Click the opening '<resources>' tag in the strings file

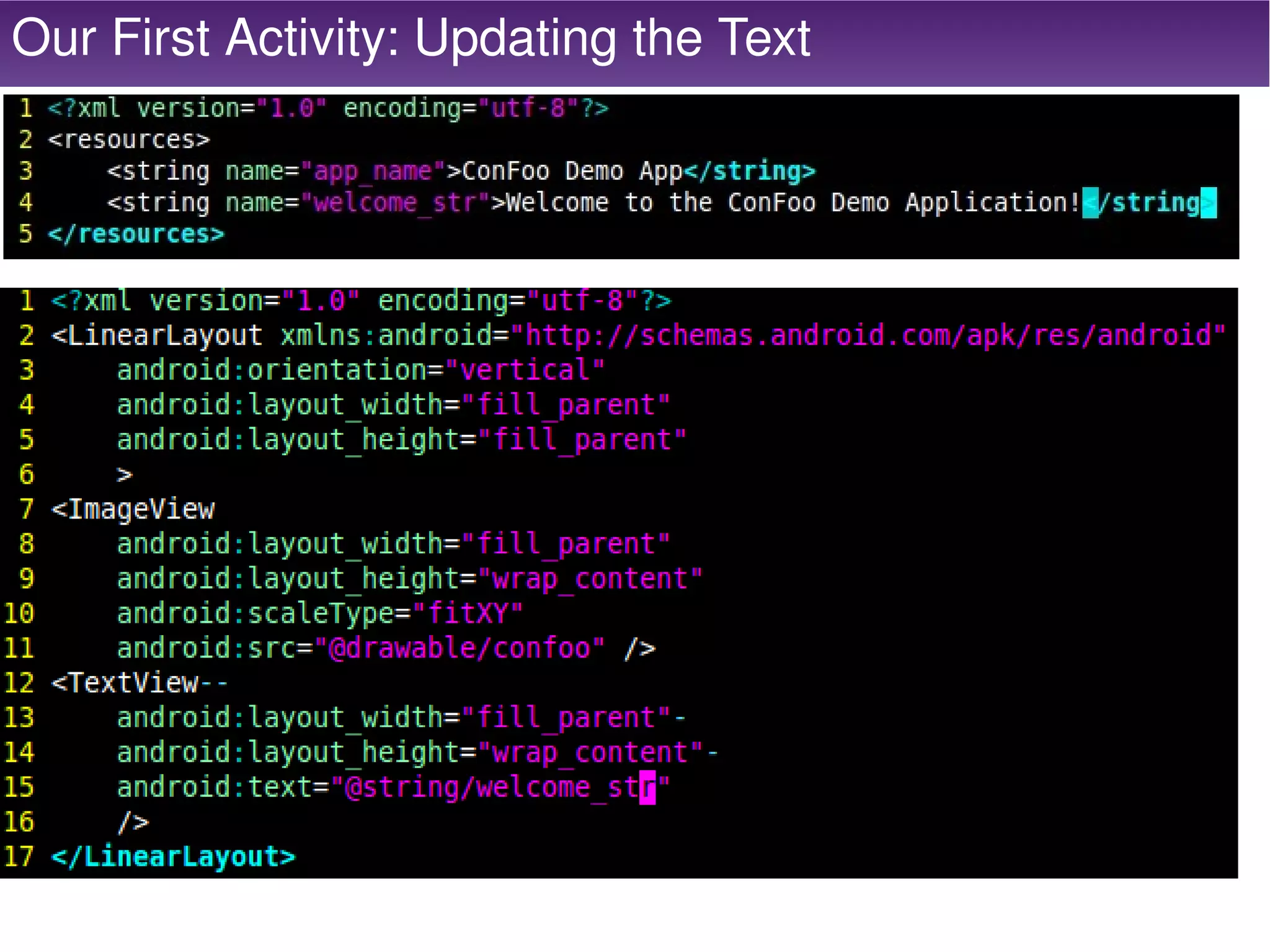click(x=129, y=140)
